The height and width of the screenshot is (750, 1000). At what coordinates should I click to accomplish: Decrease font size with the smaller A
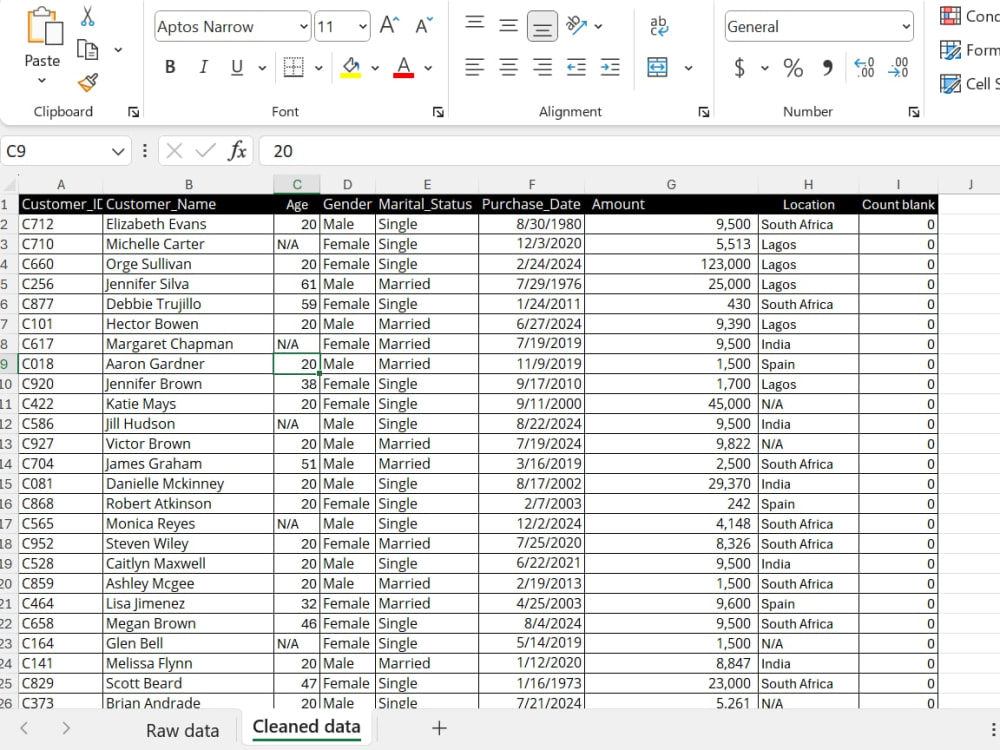pos(423,26)
